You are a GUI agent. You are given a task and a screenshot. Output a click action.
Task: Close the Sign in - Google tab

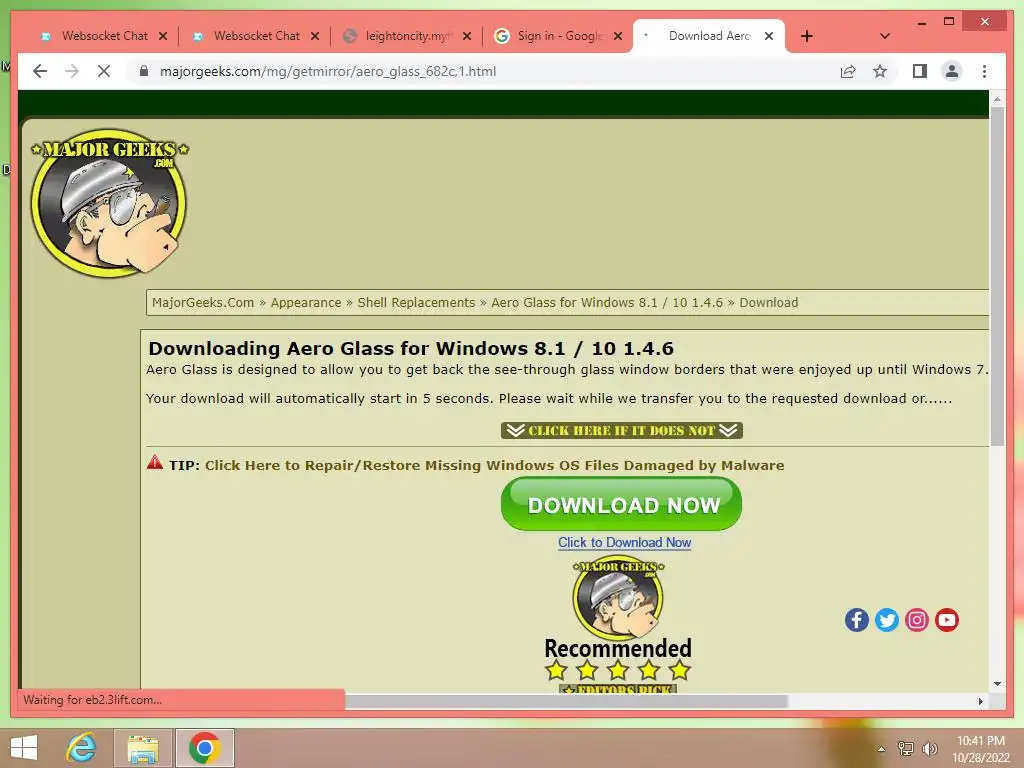click(x=618, y=36)
